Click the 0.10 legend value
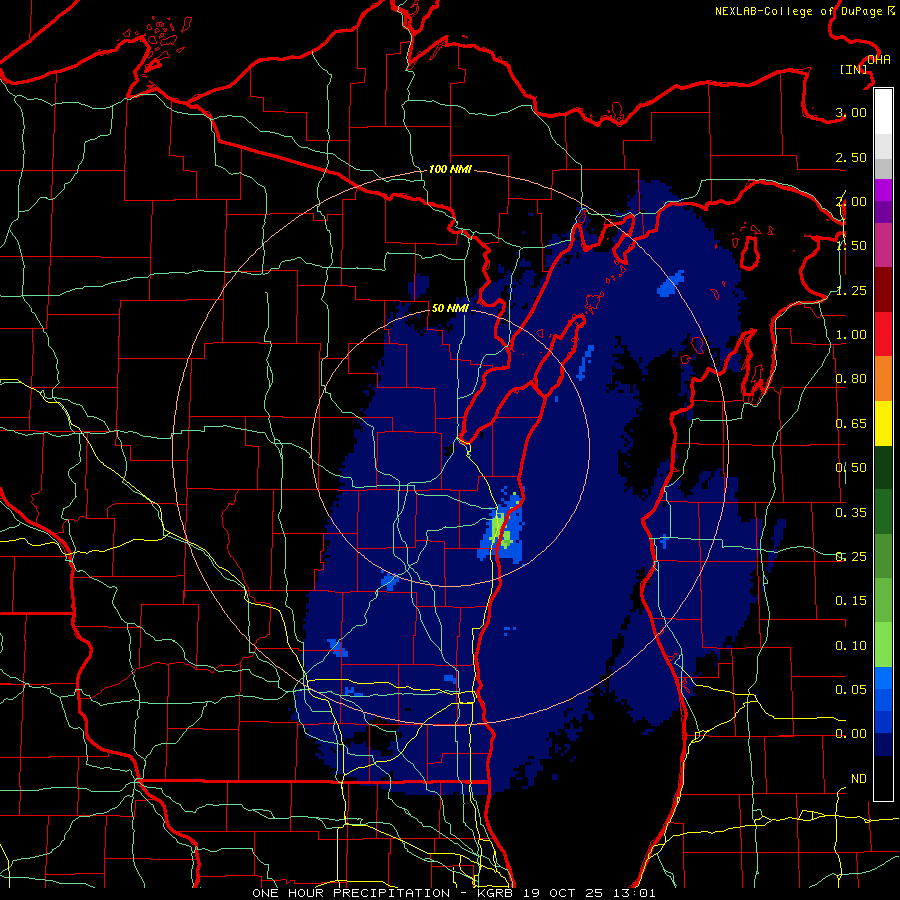 click(851, 645)
